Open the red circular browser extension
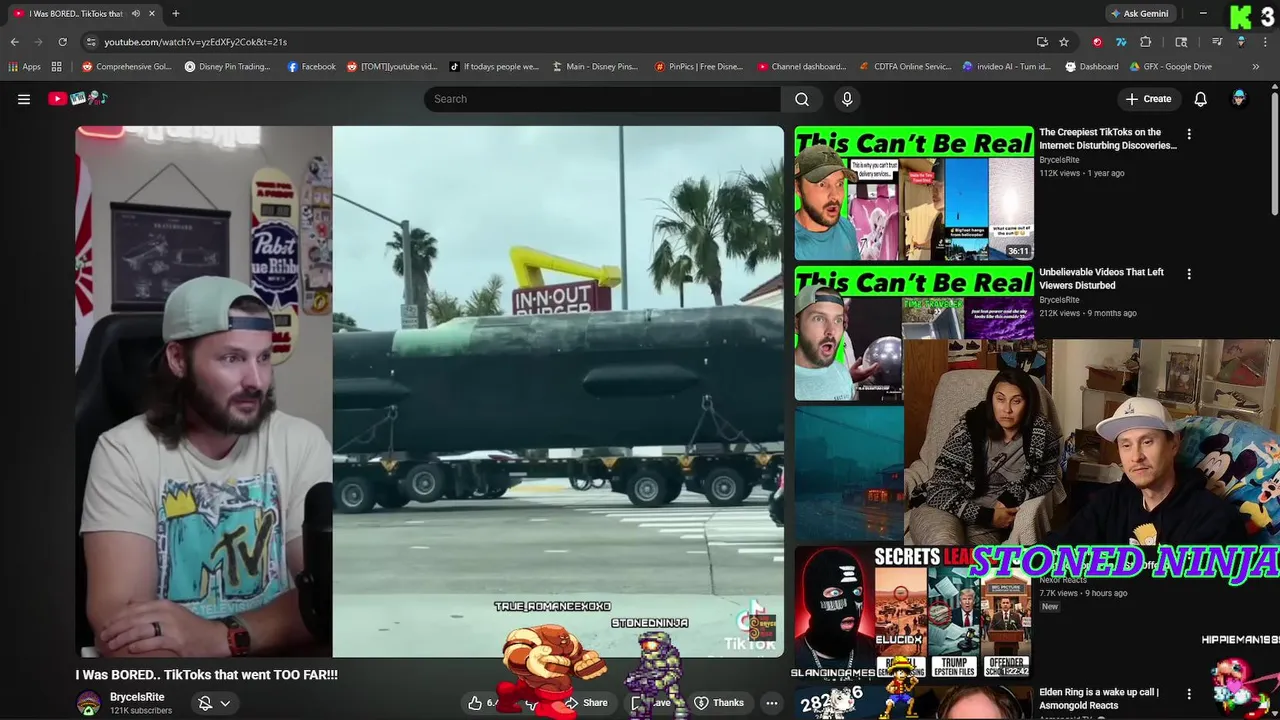 point(1097,42)
